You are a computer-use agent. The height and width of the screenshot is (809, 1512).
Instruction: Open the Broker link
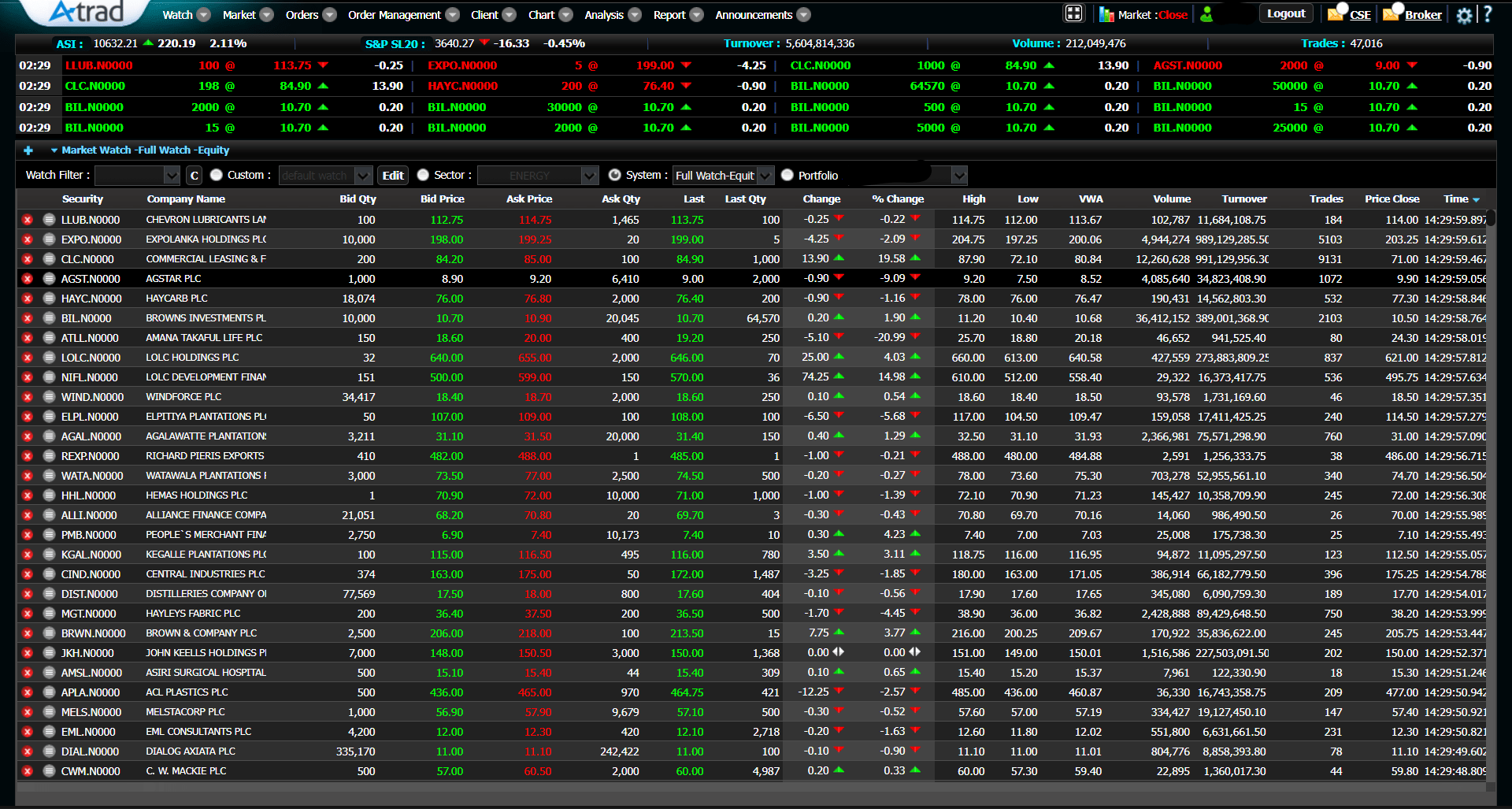tap(1423, 15)
